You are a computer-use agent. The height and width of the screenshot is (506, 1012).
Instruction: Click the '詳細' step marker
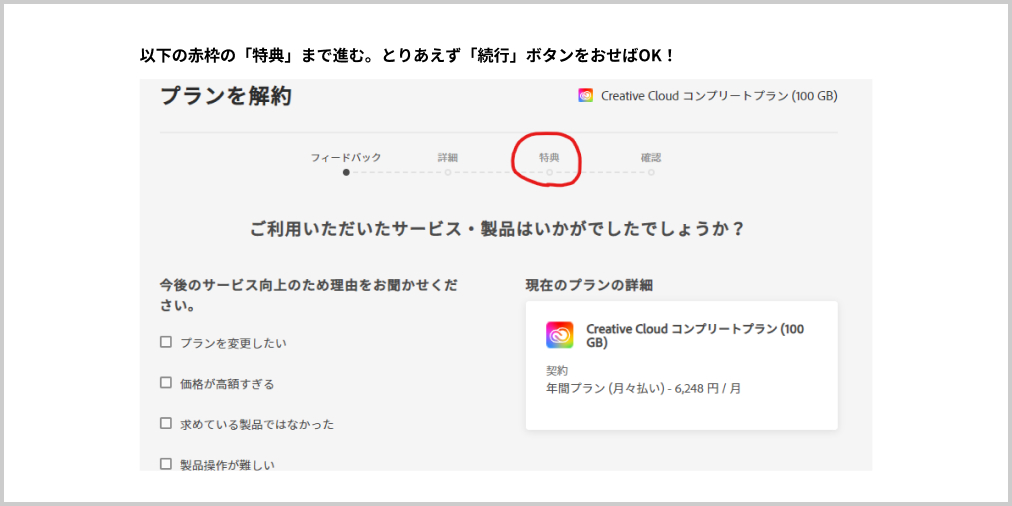(448, 172)
